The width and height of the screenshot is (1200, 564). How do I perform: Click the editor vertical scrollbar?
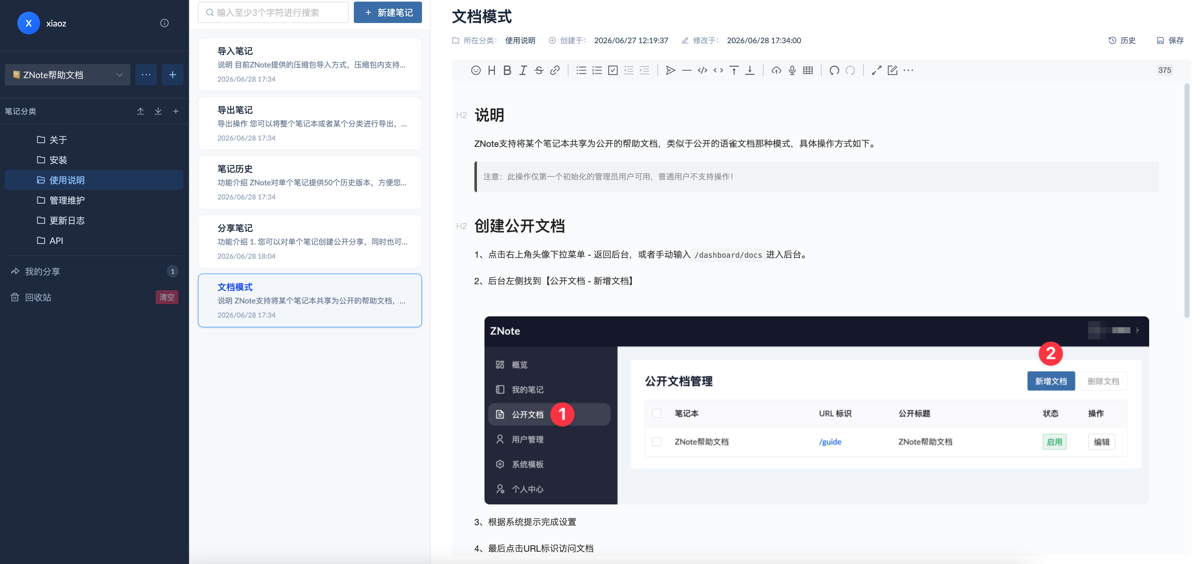tap(1187, 200)
